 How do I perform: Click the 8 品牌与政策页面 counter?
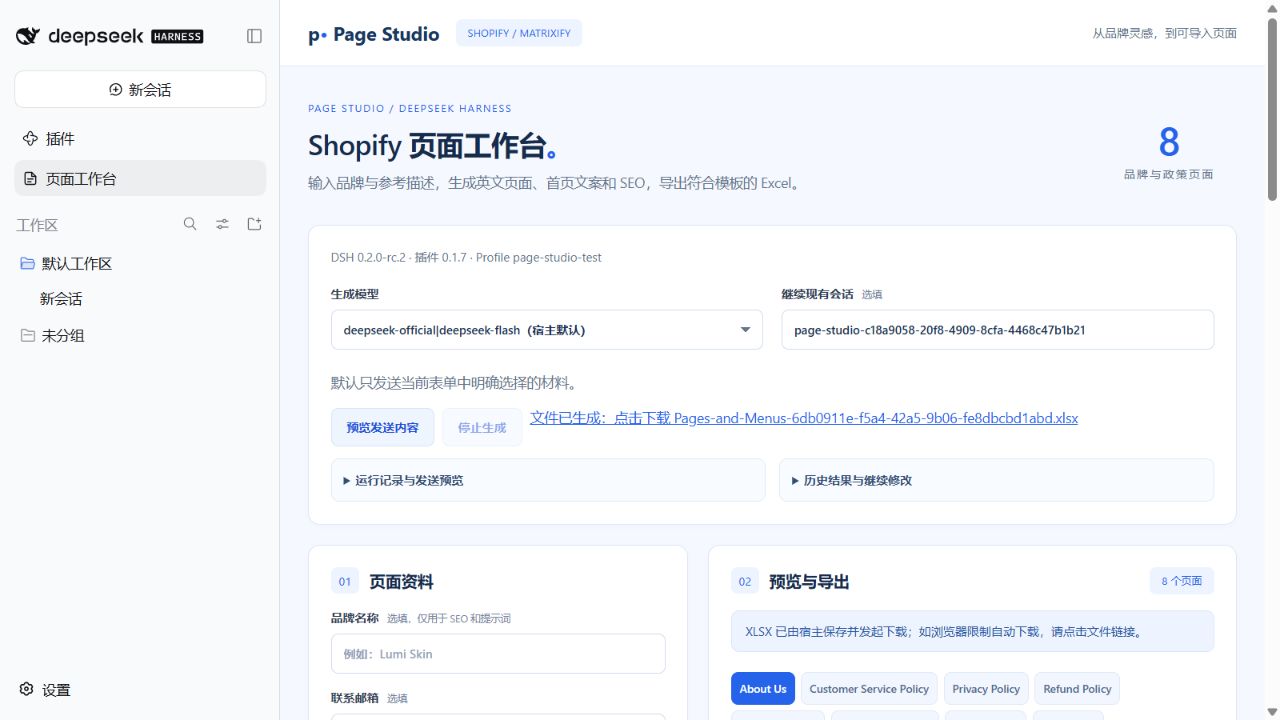[1168, 153]
